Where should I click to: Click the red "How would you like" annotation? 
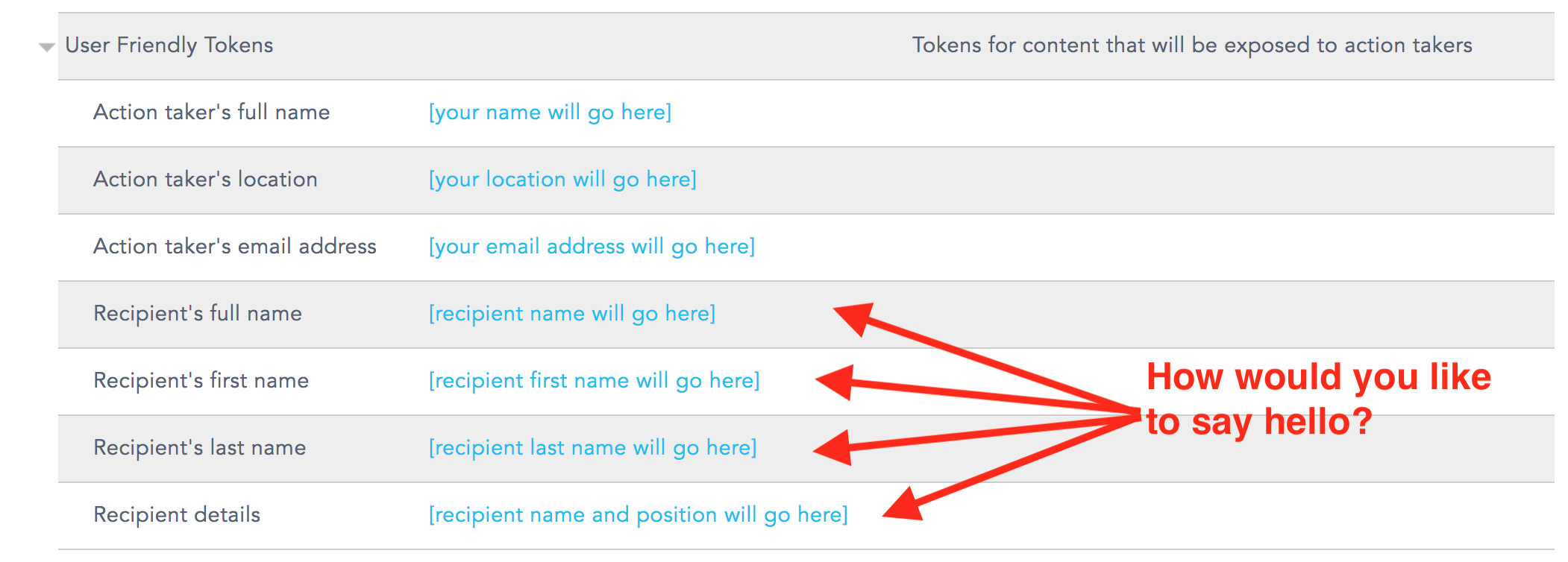pyautogui.click(x=1319, y=377)
